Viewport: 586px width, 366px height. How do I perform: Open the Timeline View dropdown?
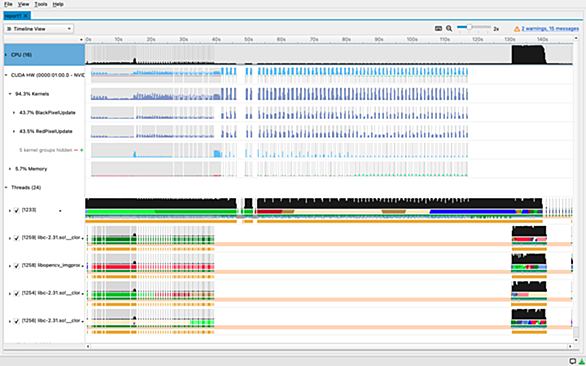[x=39, y=29]
